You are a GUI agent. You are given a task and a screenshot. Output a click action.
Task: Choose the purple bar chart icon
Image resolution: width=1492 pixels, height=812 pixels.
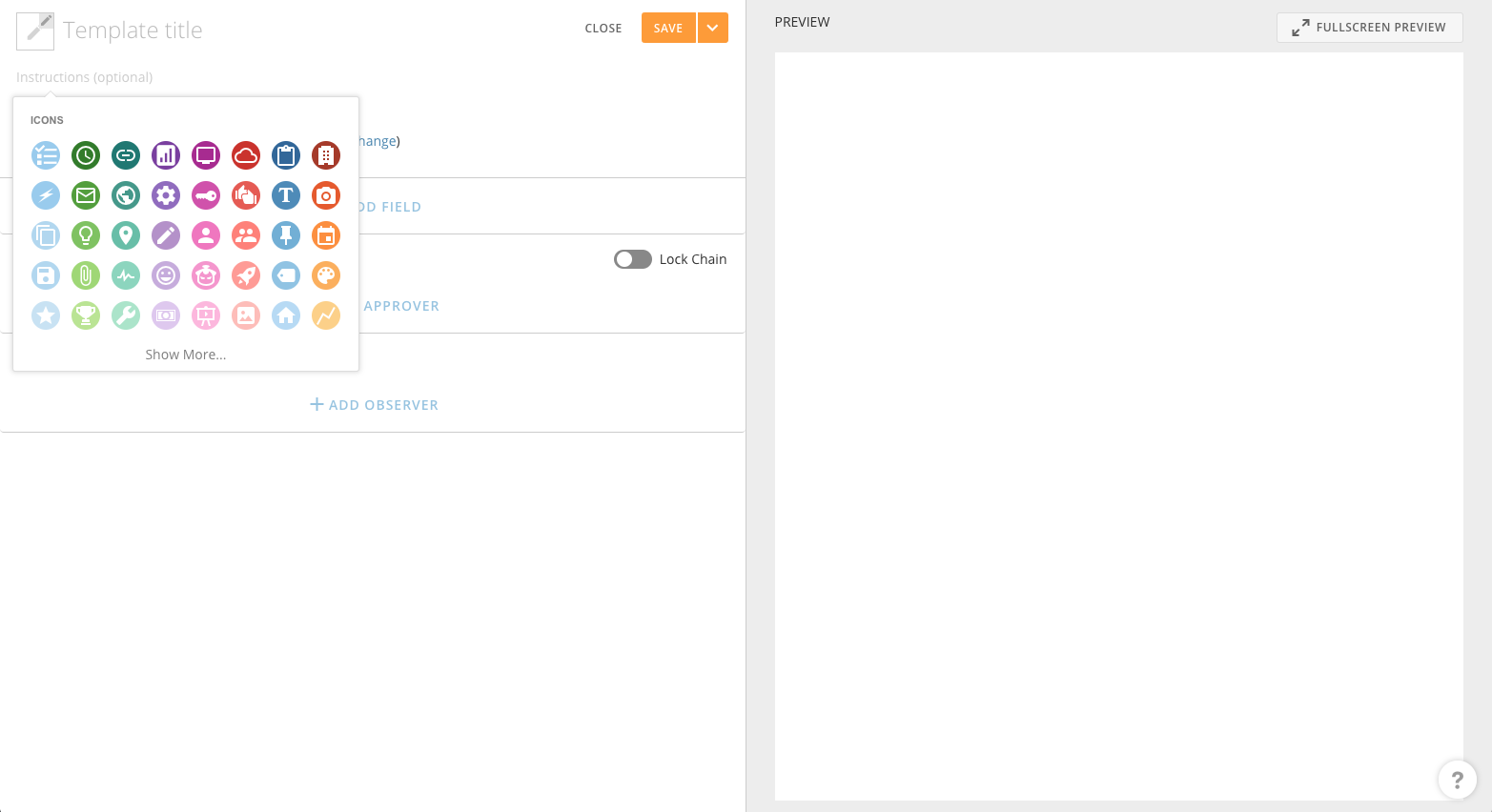point(166,155)
